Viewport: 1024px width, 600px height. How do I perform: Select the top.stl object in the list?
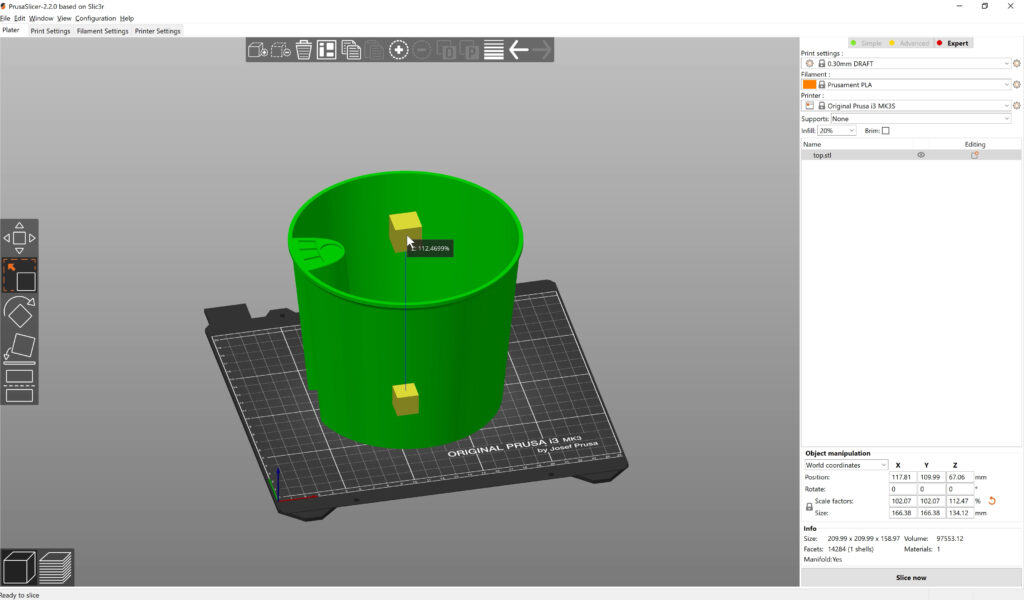pyautogui.click(x=911, y=155)
